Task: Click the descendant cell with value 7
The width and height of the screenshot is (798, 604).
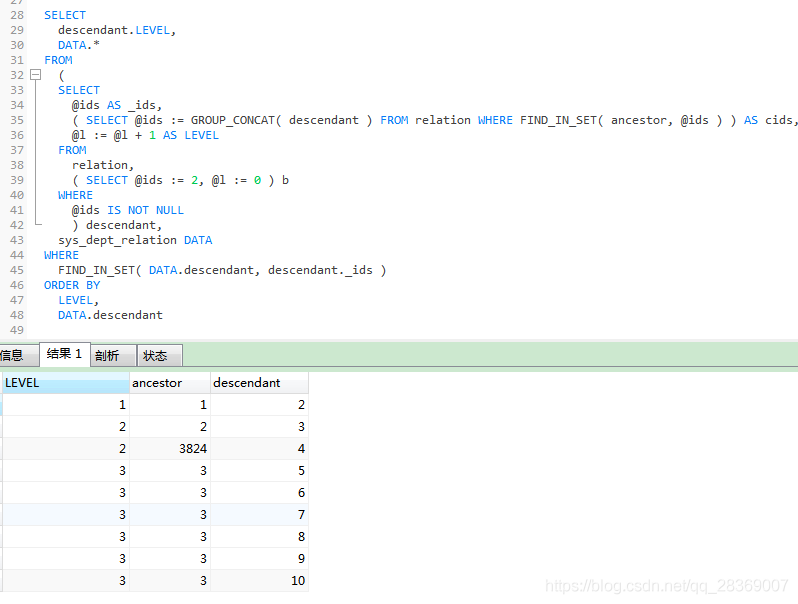Action: [259, 515]
